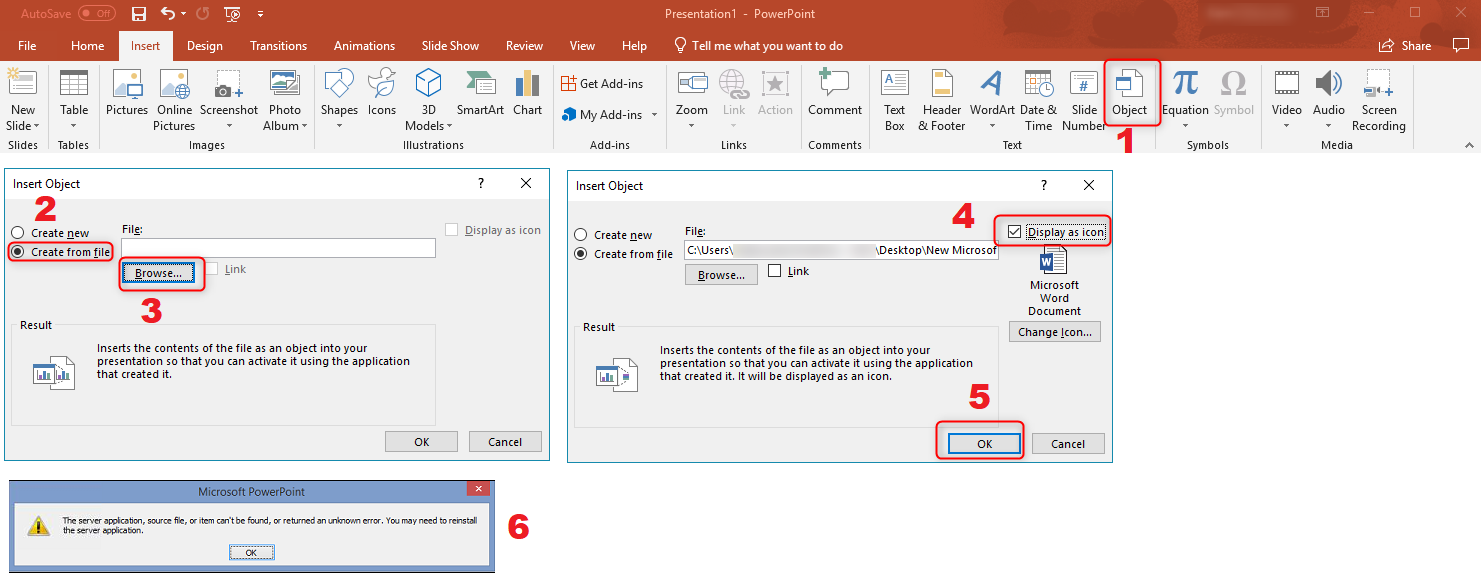This screenshot has width=1481, height=576.
Task: Click the Object button in Text group
Action: point(1130,93)
